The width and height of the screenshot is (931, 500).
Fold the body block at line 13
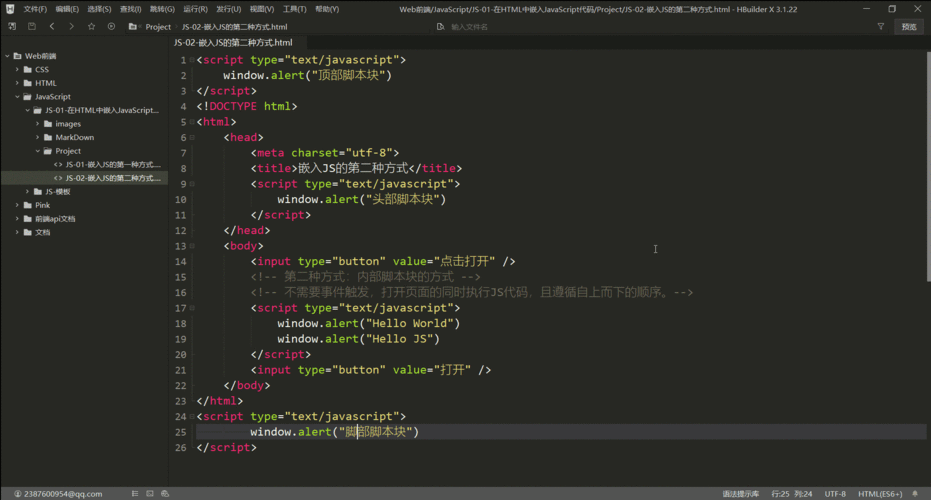[192, 246]
